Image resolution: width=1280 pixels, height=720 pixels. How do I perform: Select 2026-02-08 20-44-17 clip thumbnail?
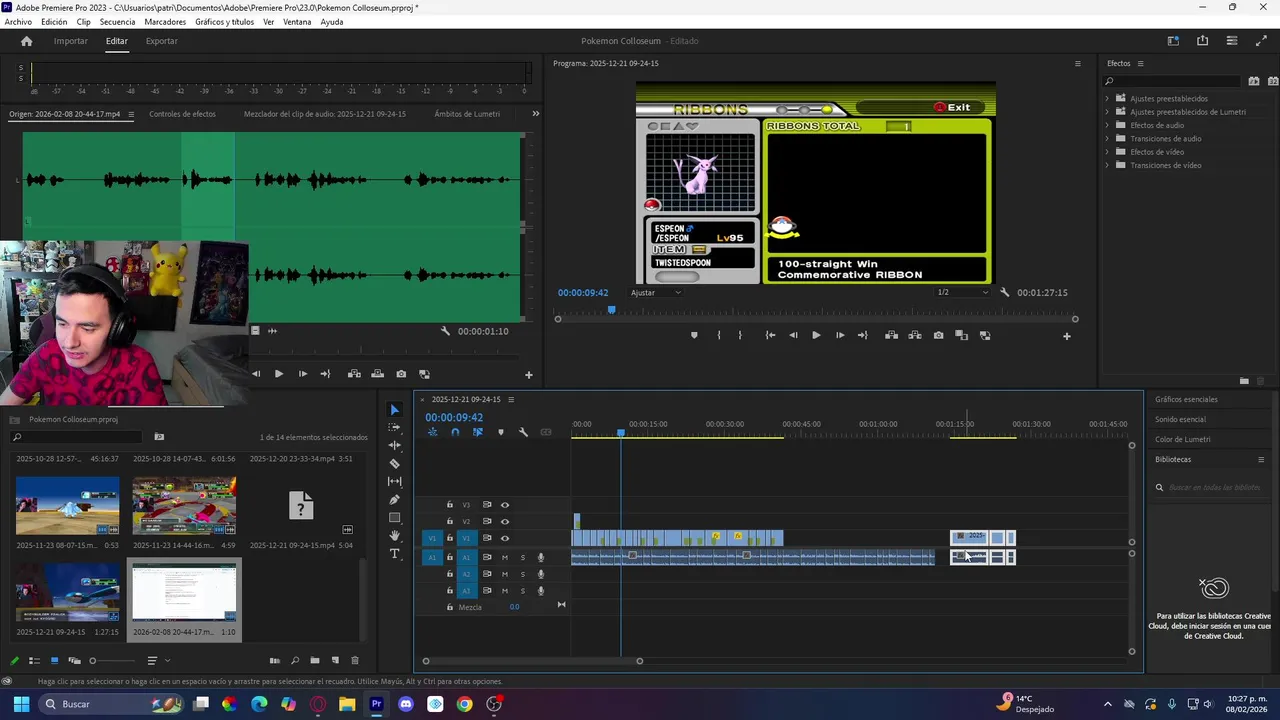point(184,592)
